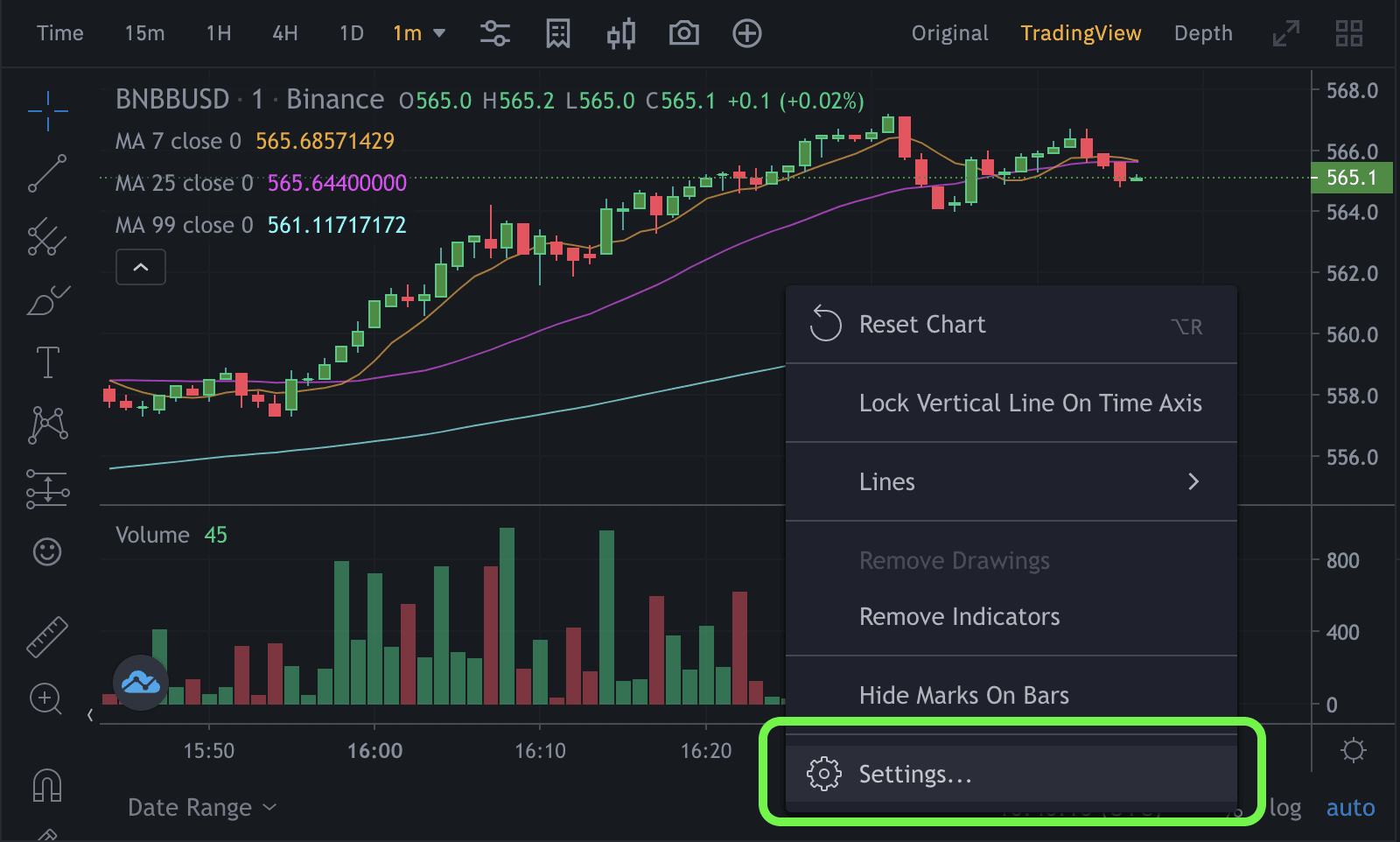Click the ruler measure tool
The width and height of the screenshot is (1400, 842).
click(47, 636)
